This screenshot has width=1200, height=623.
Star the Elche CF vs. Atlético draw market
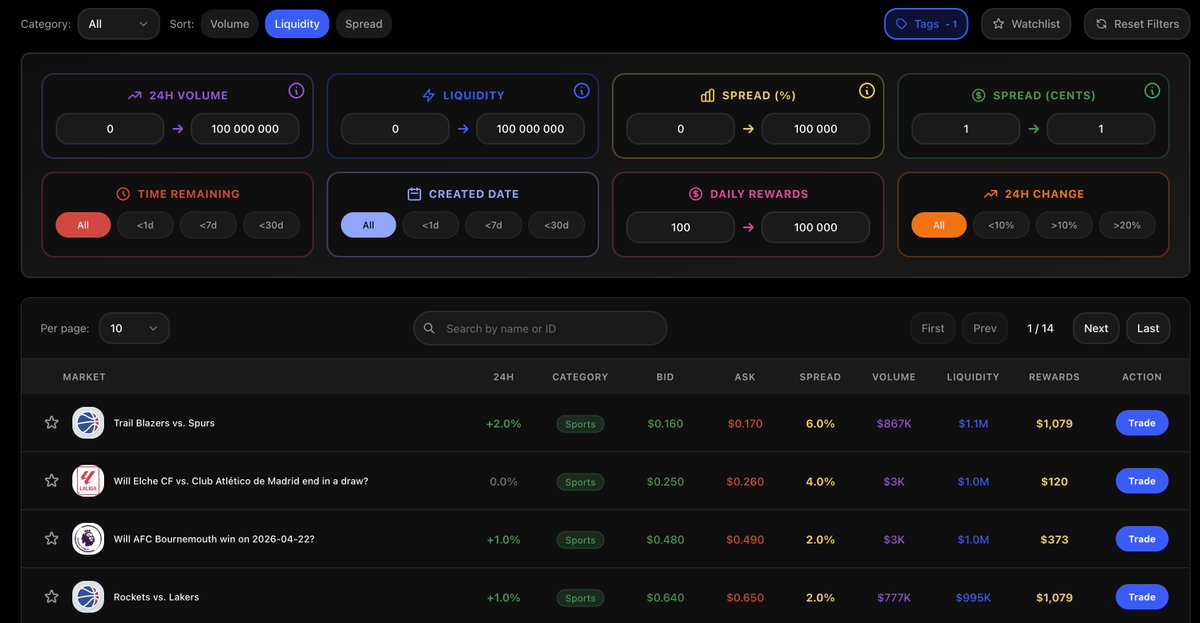point(51,481)
